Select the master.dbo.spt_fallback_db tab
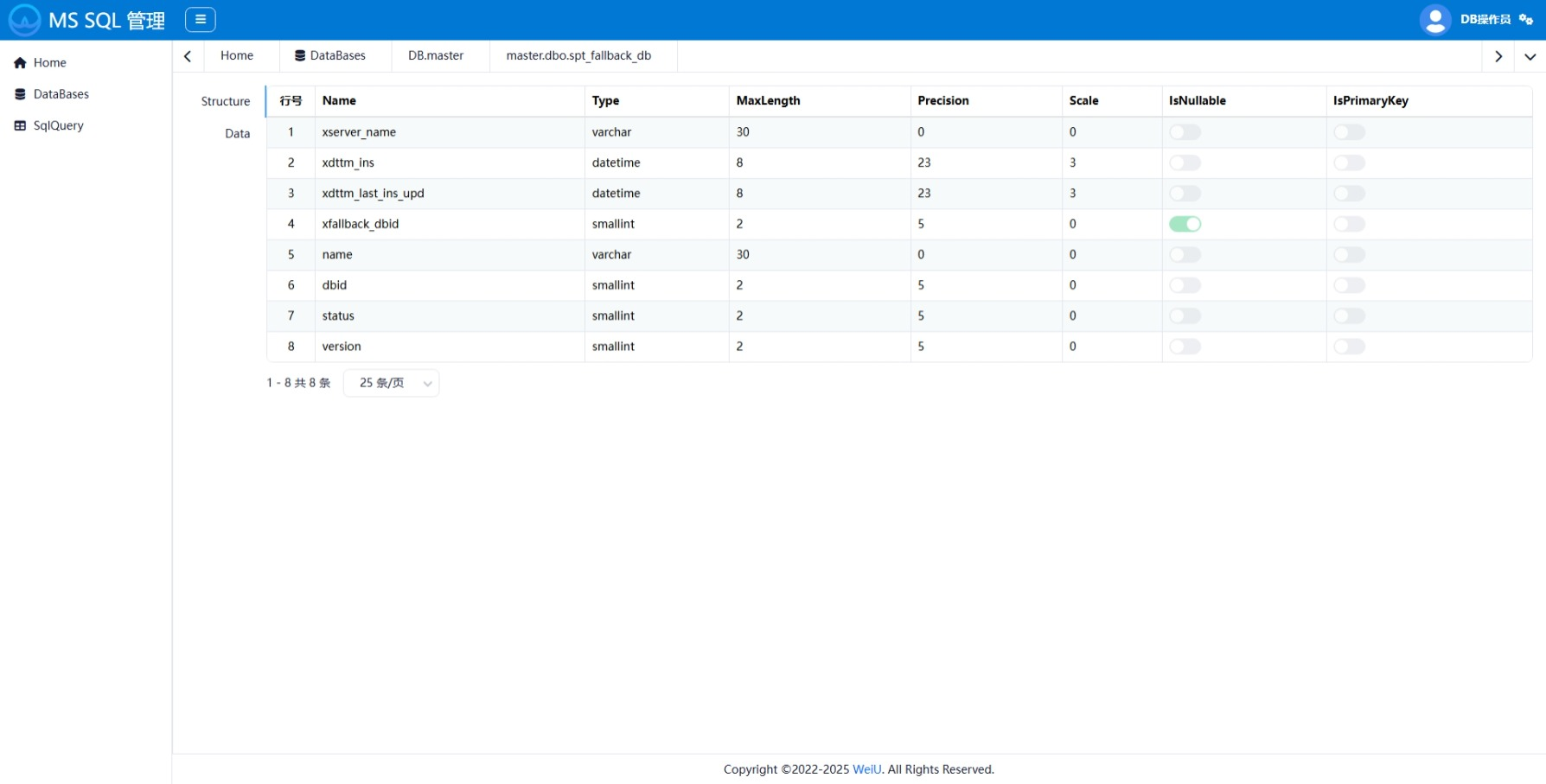The width and height of the screenshot is (1546, 784). 578,55
